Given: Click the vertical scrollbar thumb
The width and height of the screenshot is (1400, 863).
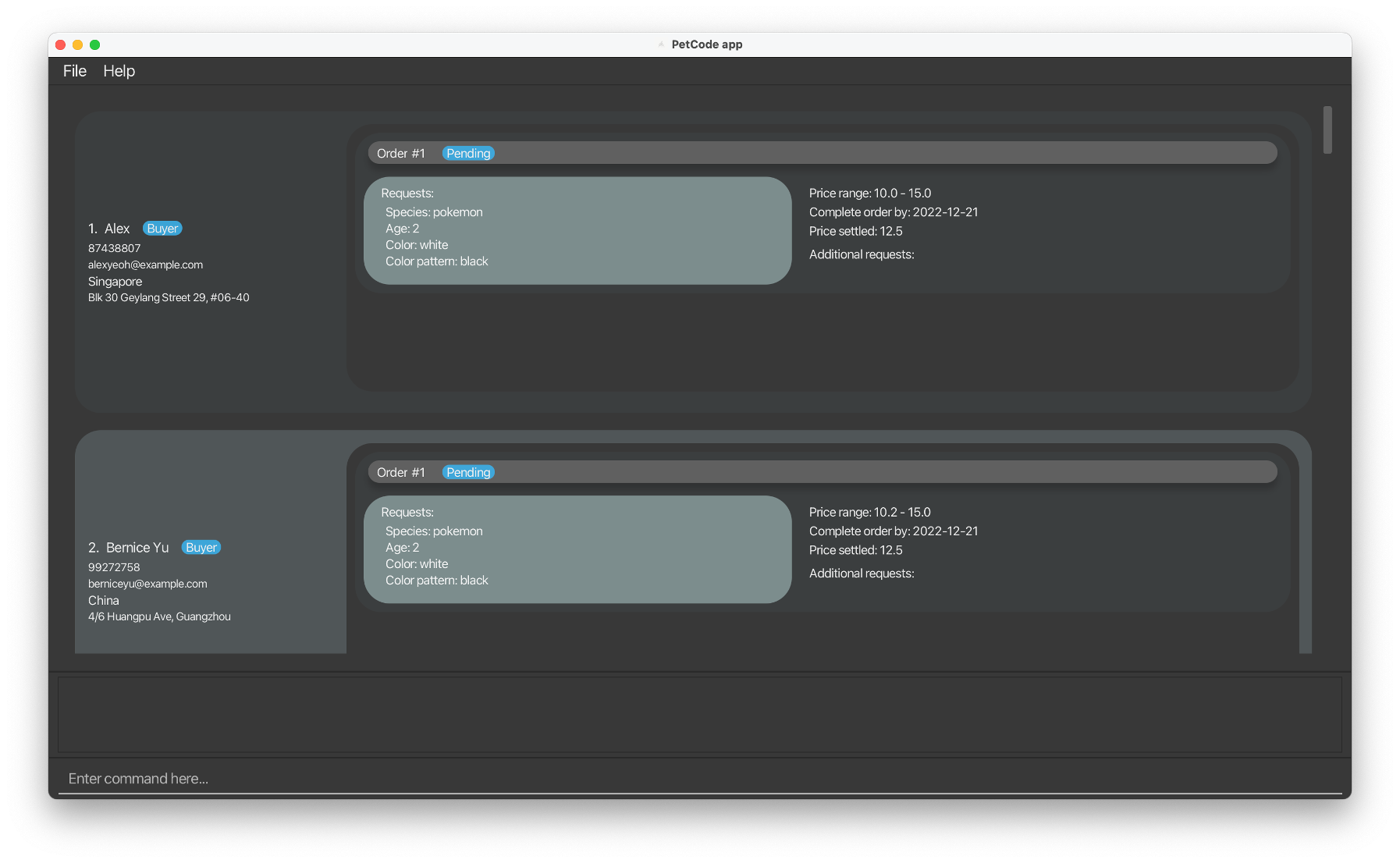Looking at the screenshot, I should [1327, 130].
